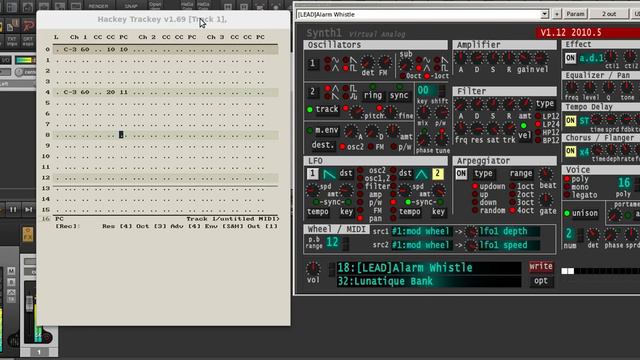Click oscillator 1 detune knob

[367, 62]
